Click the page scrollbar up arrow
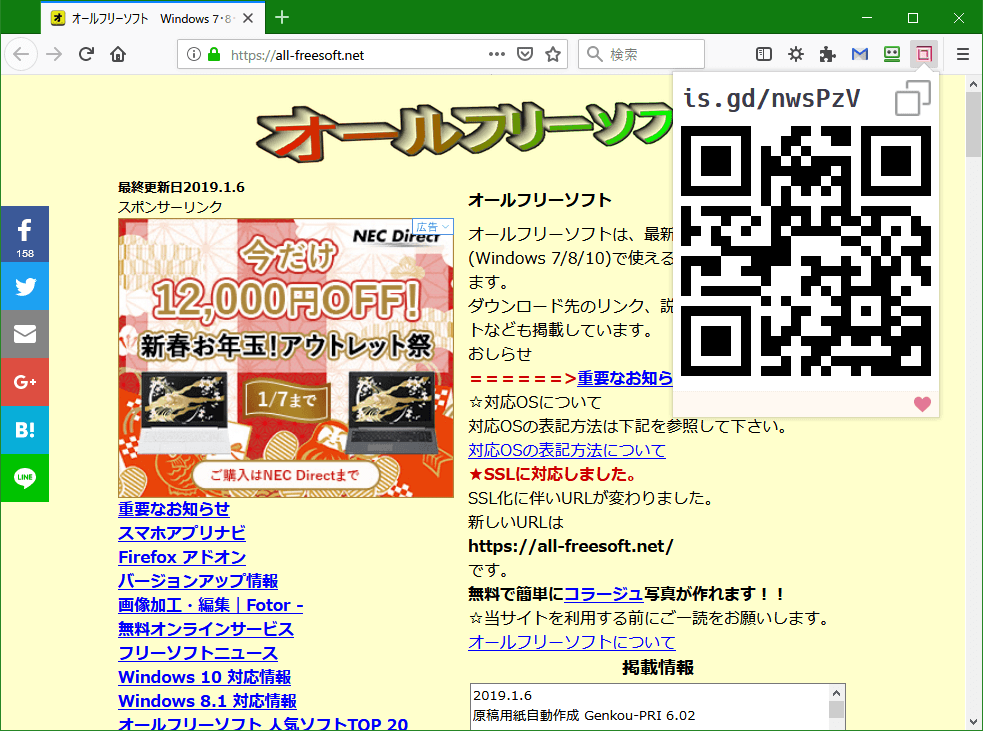 click(973, 83)
